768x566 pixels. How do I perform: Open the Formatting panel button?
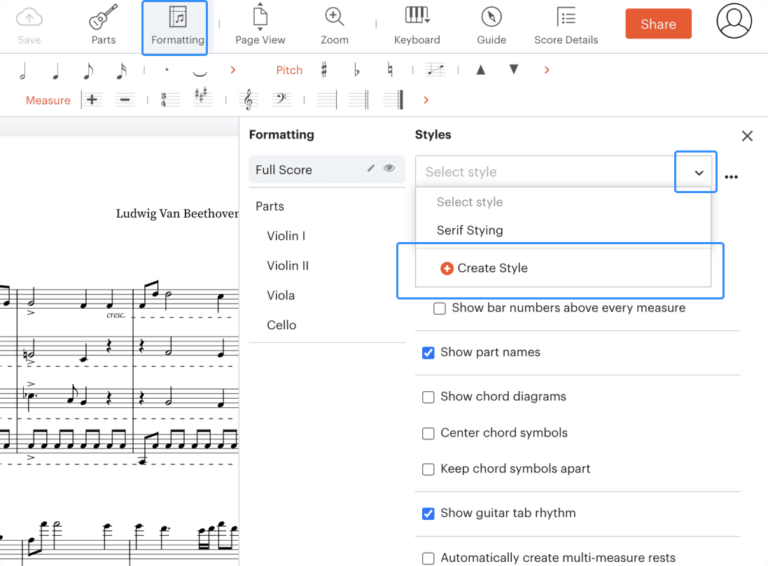[177, 27]
